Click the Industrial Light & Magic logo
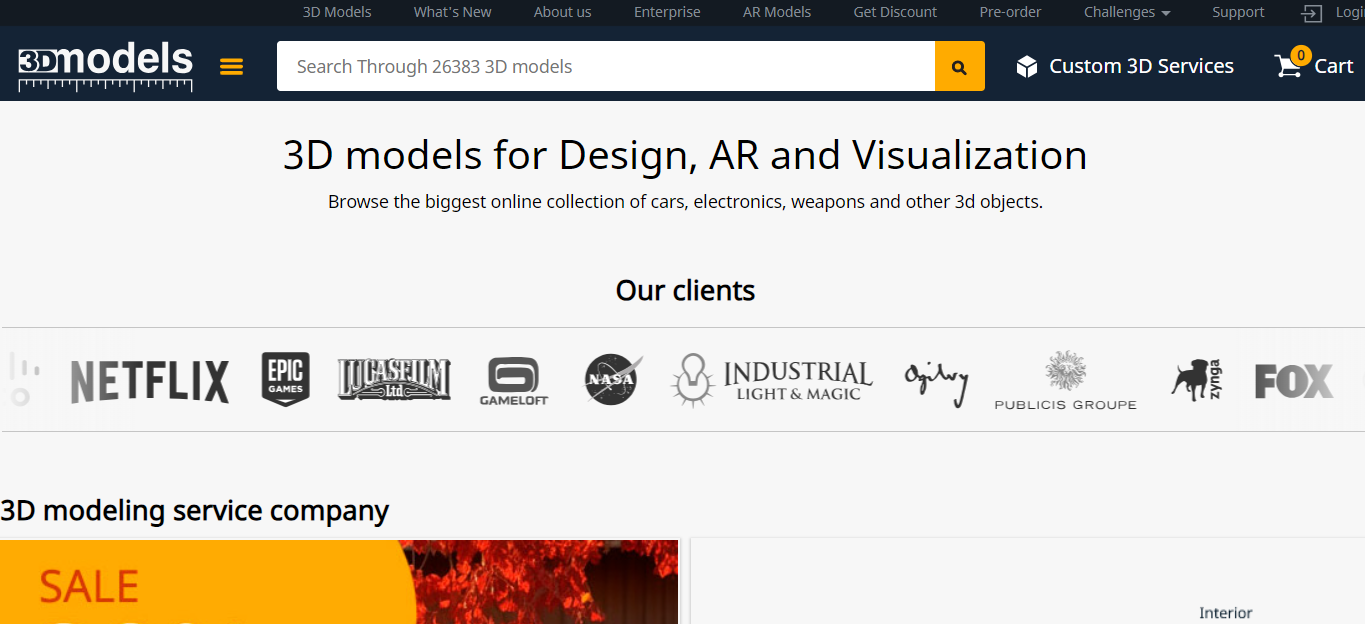This screenshot has height=624, width=1365. tap(772, 381)
